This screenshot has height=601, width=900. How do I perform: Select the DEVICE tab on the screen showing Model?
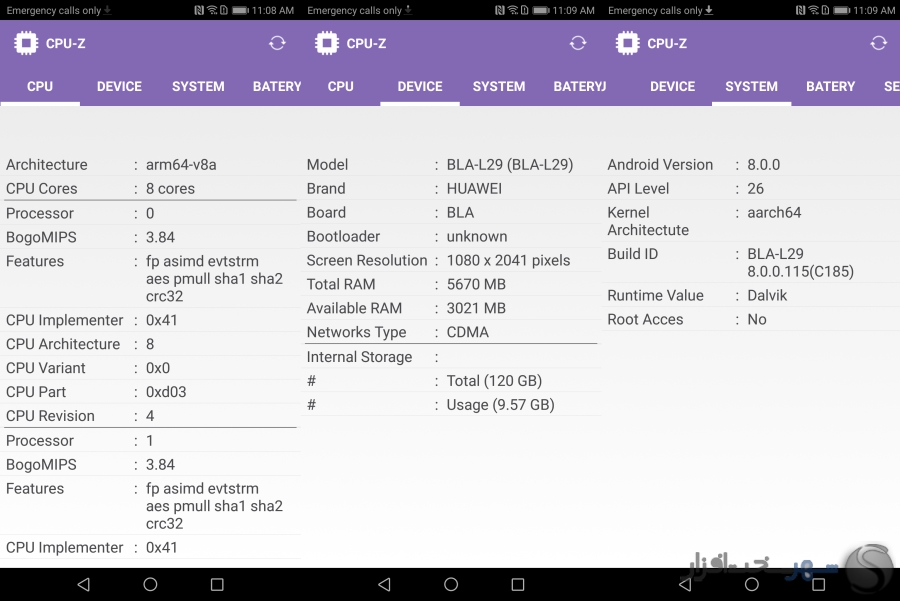tap(420, 87)
